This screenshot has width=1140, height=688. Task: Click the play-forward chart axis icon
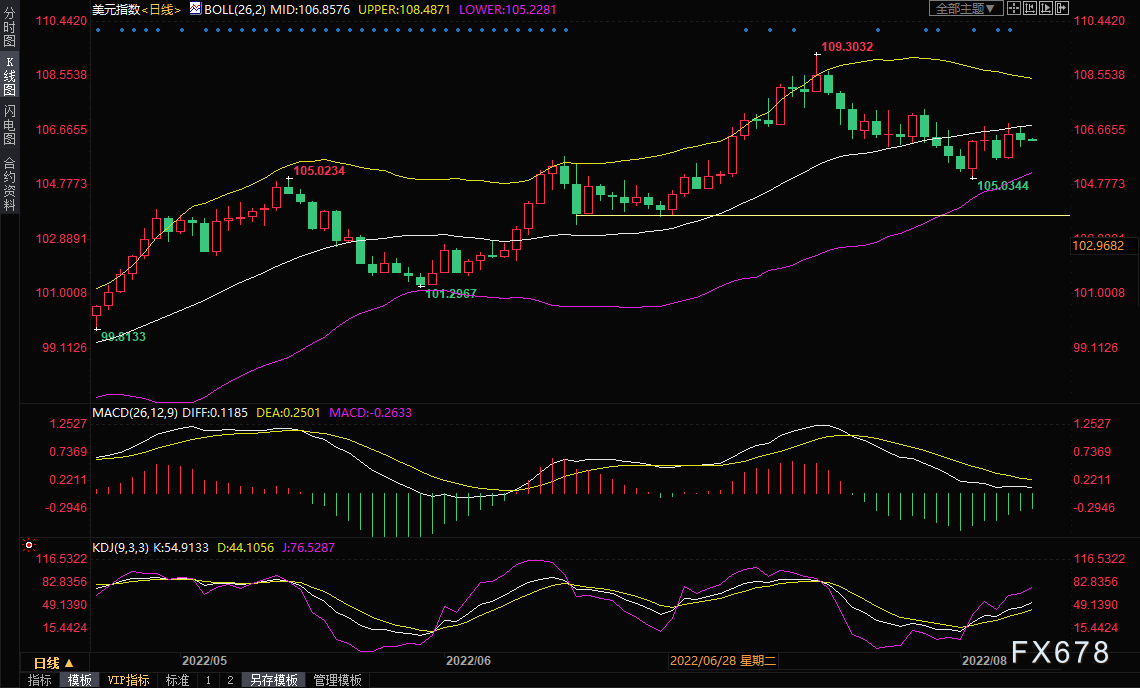(1046, 8)
